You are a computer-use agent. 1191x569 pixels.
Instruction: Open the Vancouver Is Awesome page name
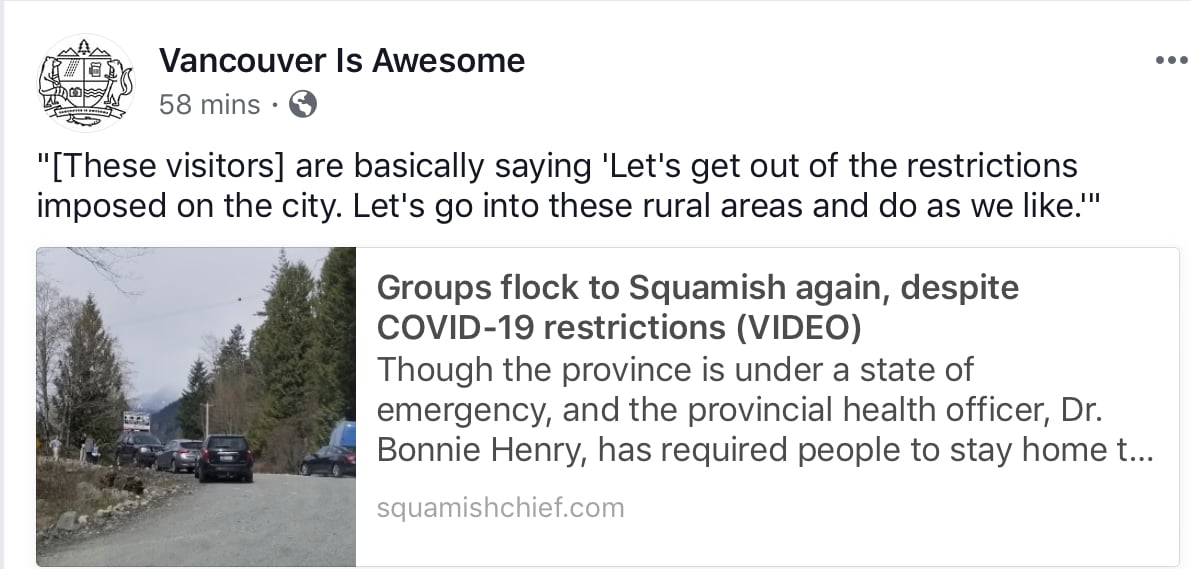coord(342,61)
